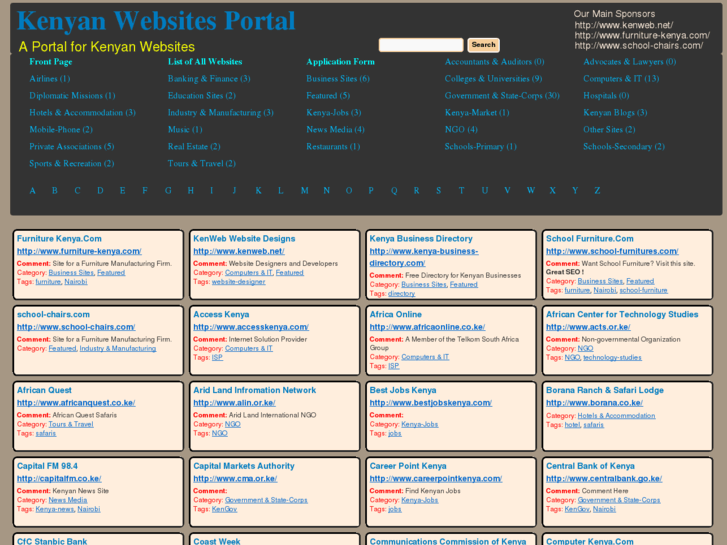Click ISP tag on Africa Online card

pyautogui.click(x=393, y=366)
